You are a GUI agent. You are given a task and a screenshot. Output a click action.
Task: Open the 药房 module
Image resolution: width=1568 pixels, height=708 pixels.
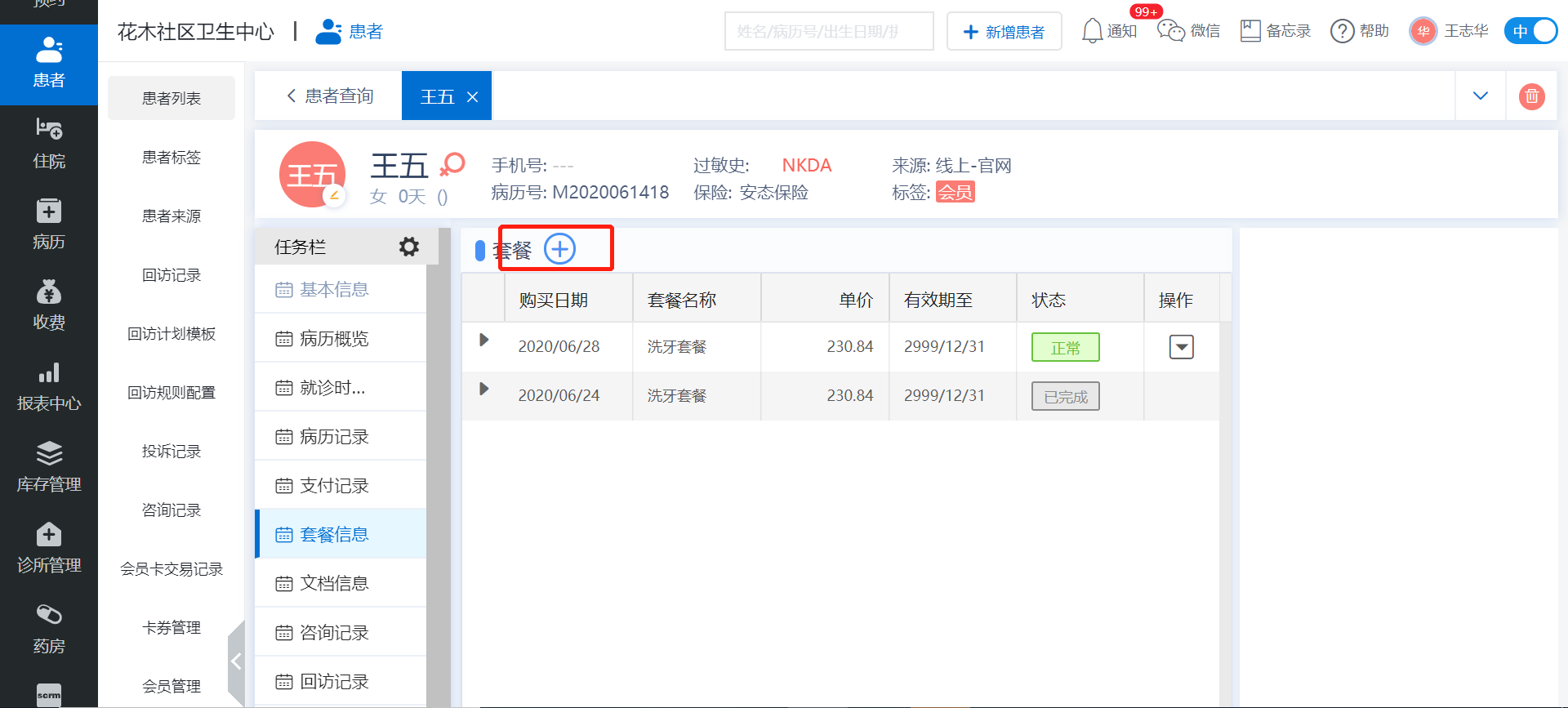pyautogui.click(x=49, y=629)
